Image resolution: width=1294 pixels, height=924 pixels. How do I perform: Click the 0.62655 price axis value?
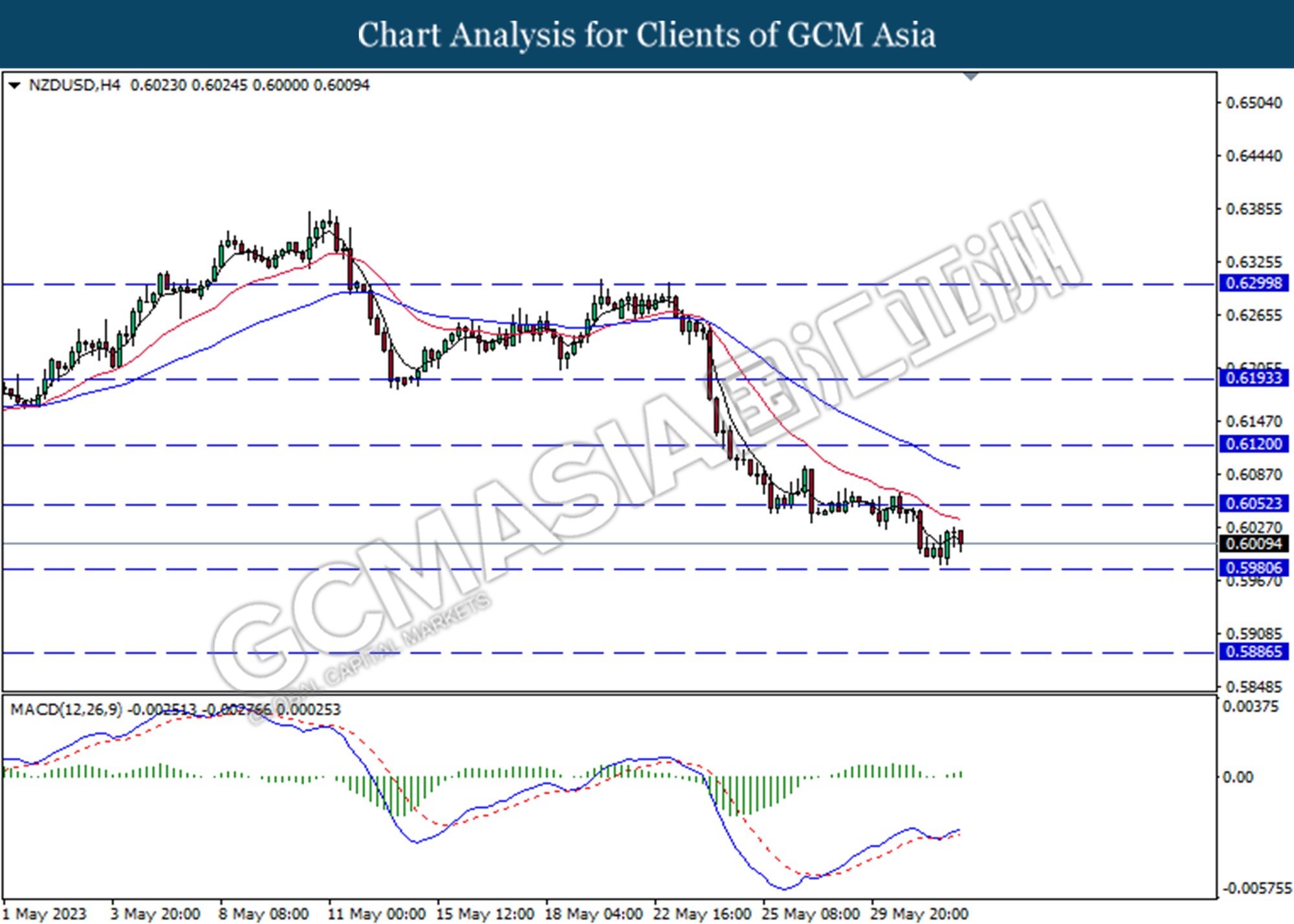(1254, 315)
